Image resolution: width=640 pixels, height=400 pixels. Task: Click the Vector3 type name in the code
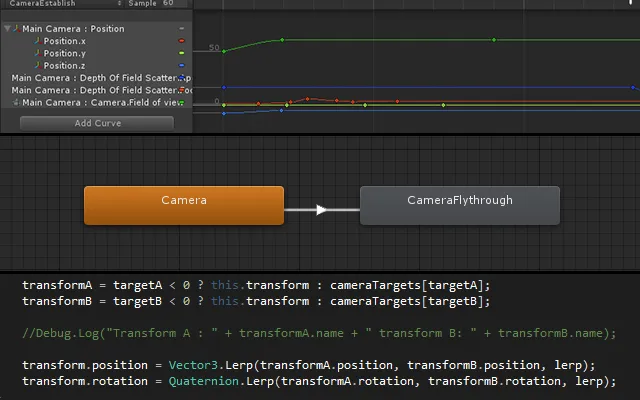pyautogui.click(x=193, y=365)
